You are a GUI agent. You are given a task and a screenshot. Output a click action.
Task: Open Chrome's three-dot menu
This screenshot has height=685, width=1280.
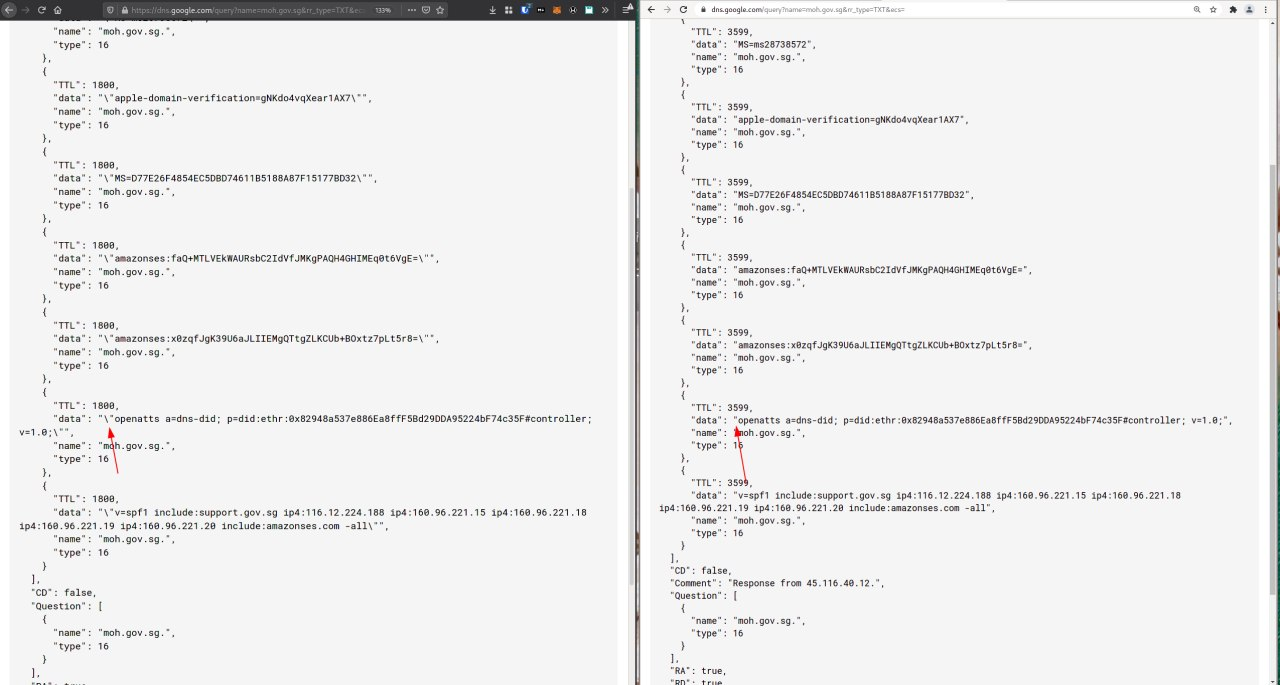tap(1266, 9)
